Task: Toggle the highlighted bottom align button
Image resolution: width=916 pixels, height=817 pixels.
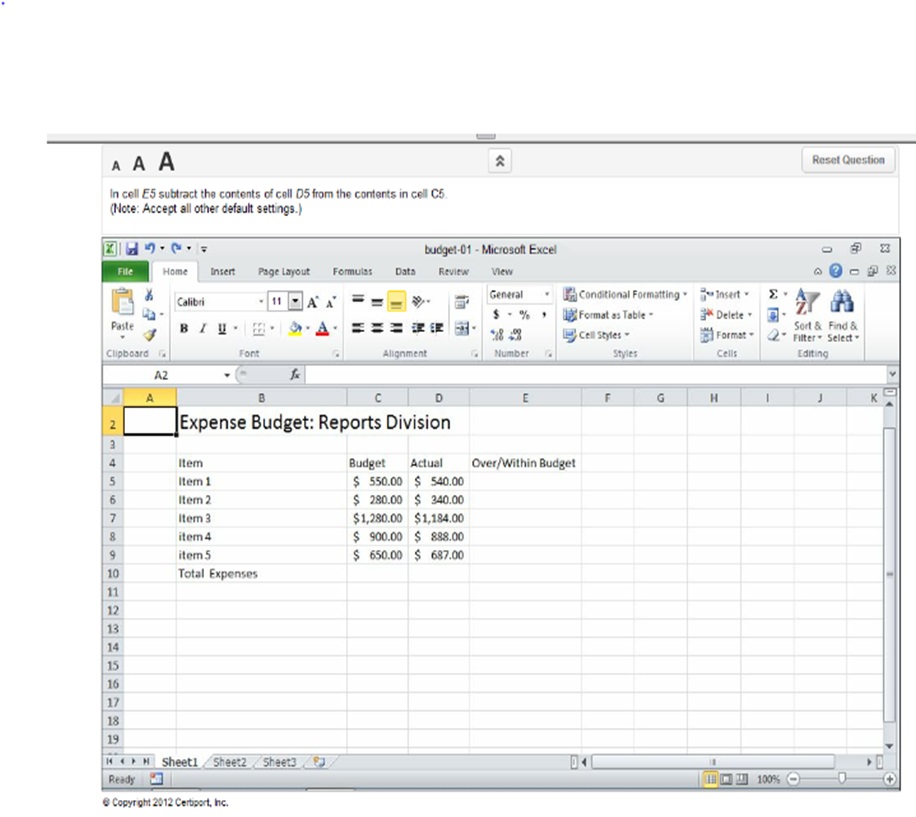Action: coord(395,301)
